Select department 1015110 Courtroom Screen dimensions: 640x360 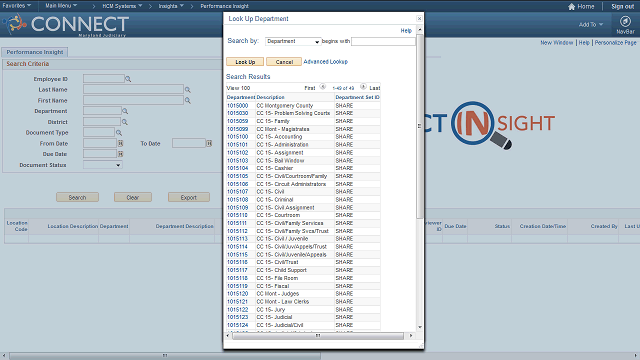pyautogui.click(x=237, y=215)
